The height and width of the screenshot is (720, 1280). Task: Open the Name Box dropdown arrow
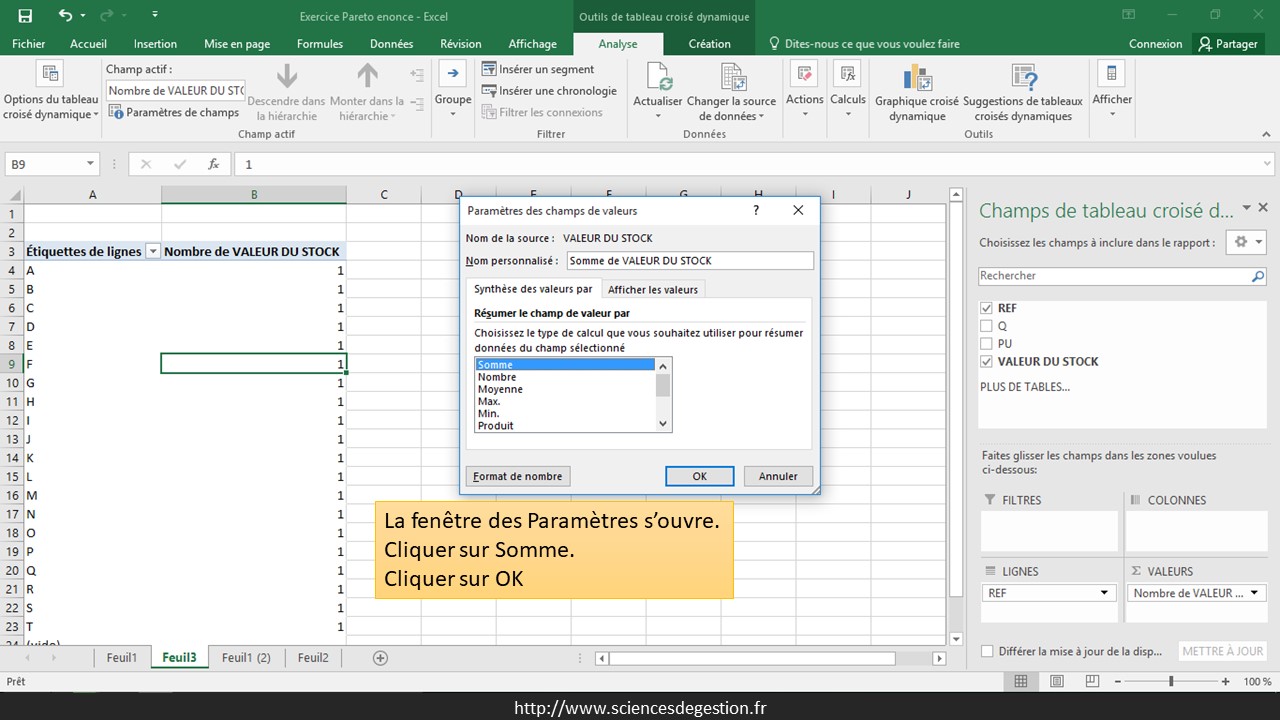point(90,164)
